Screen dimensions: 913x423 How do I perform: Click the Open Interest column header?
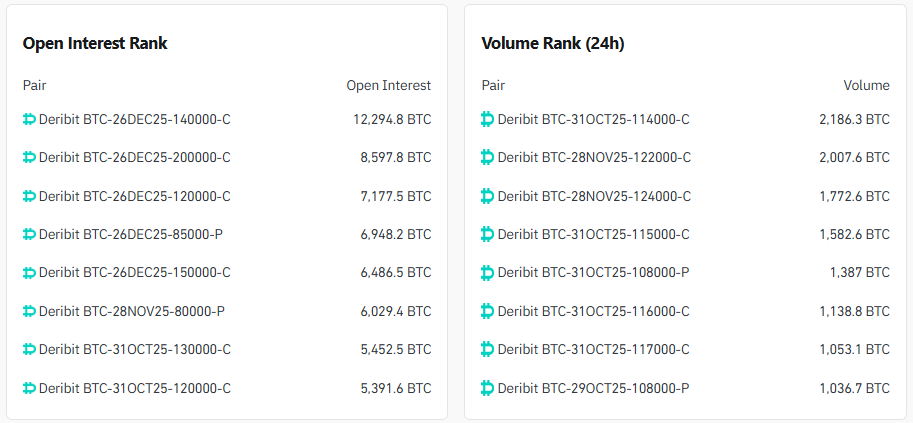click(x=388, y=85)
